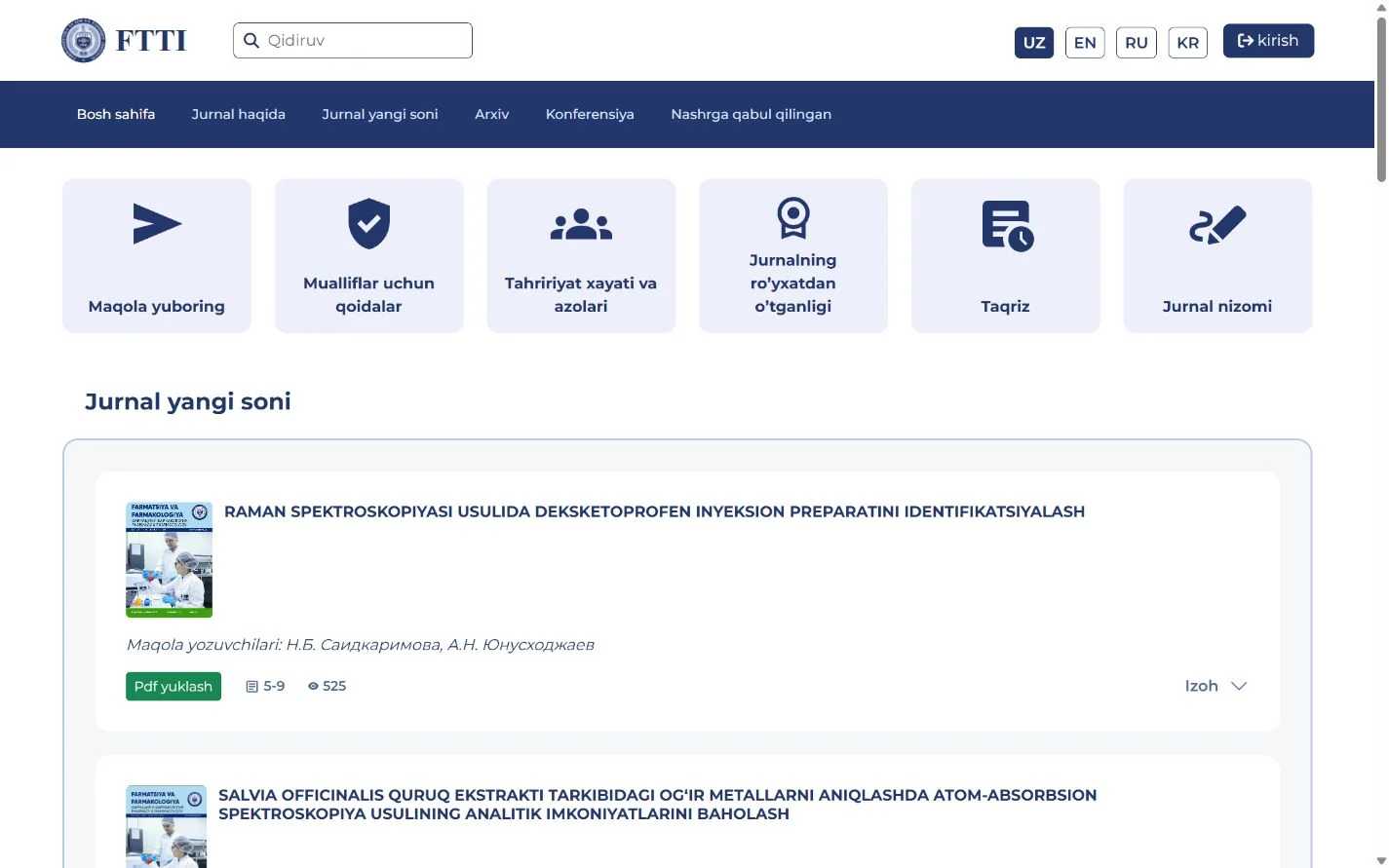1389x868 pixels.
Task: Download the Raman article via Pdf yuklash
Action: tap(174, 687)
